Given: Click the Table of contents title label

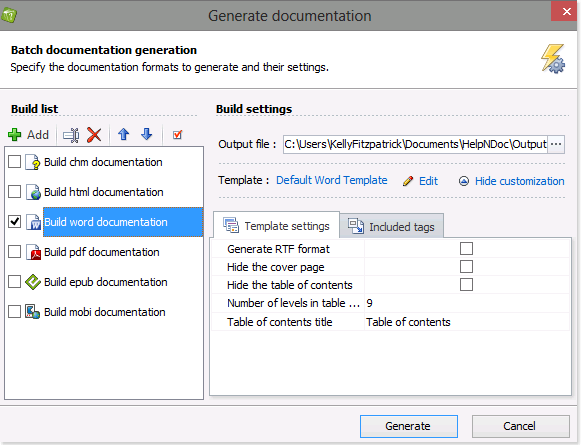Looking at the screenshot, I should pyautogui.click(x=280, y=322).
